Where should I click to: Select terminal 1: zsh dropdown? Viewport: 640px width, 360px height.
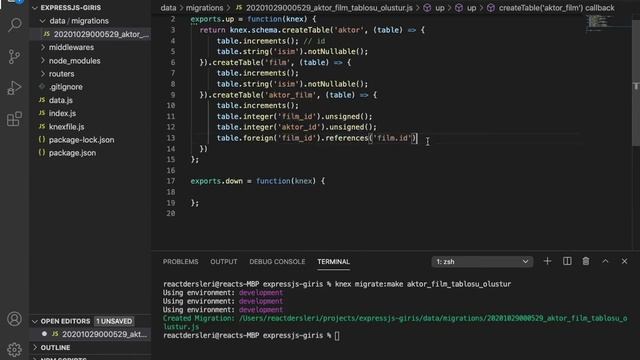point(482,262)
